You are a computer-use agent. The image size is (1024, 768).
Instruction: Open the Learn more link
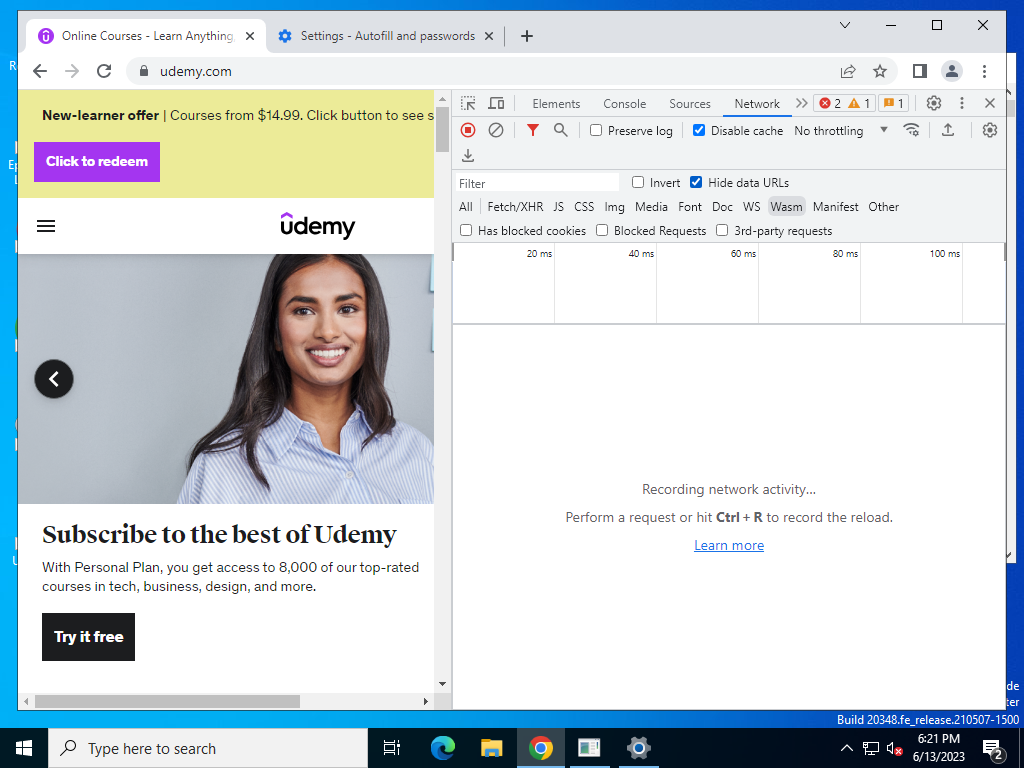coord(729,545)
